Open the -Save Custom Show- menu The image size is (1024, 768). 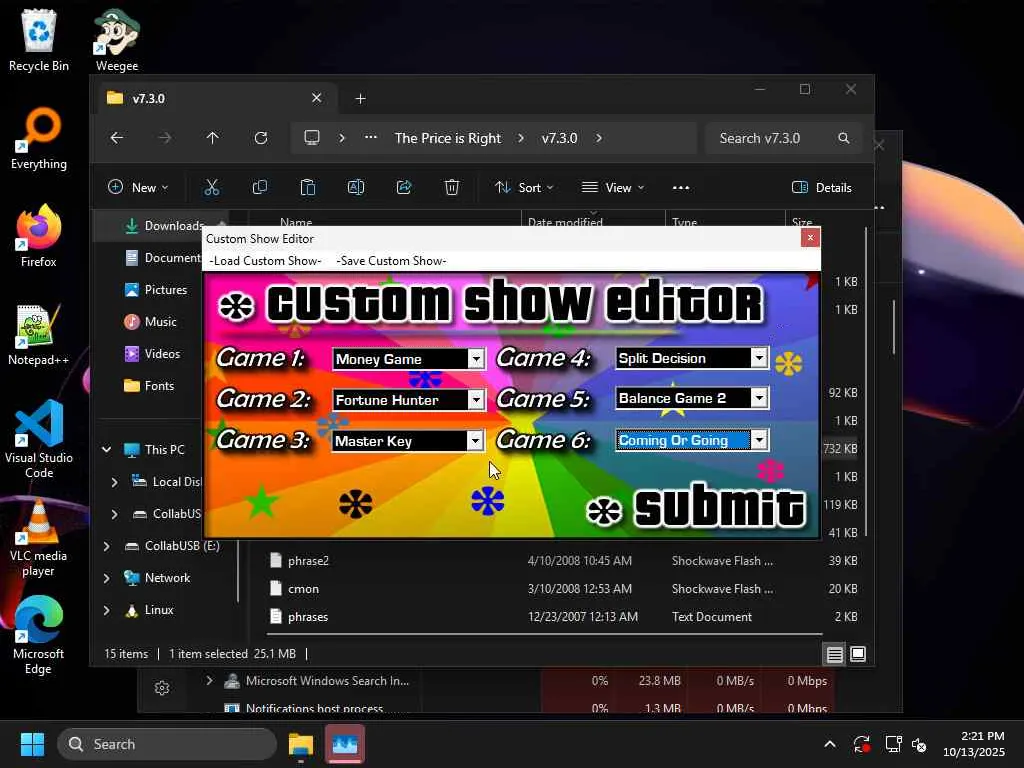[x=391, y=261]
